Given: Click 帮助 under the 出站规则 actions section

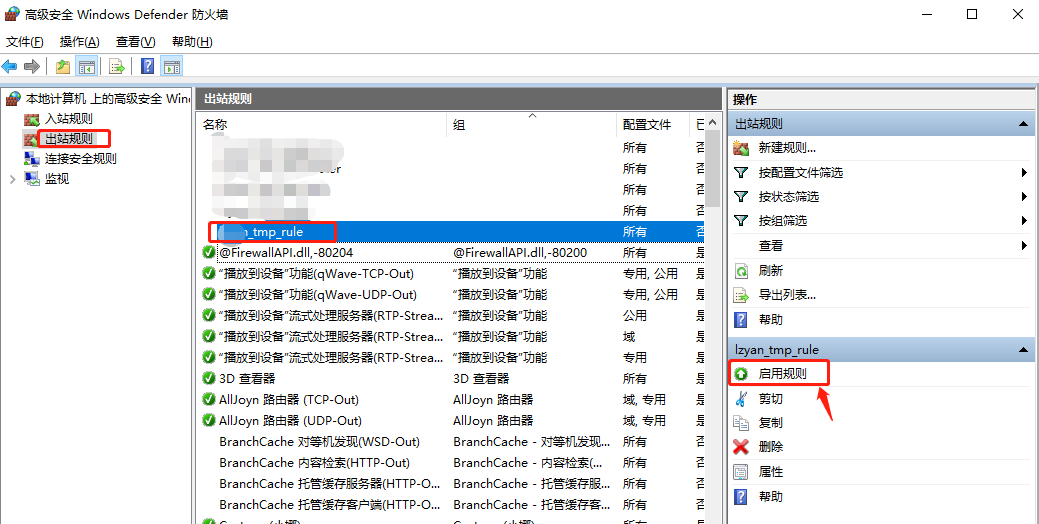Looking at the screenshot, I should pos(771,319).
